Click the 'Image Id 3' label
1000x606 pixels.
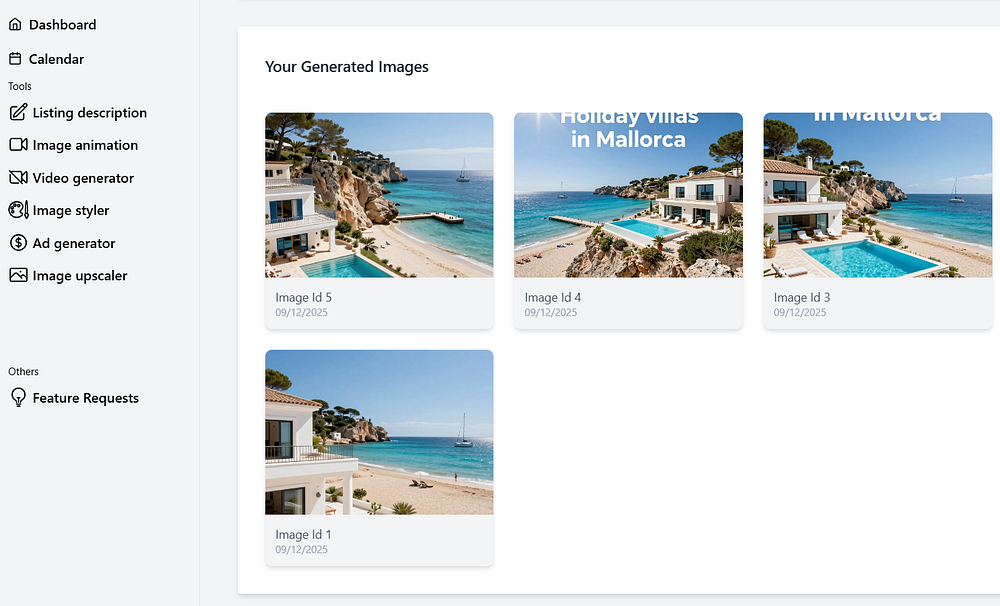coord(802,297)
